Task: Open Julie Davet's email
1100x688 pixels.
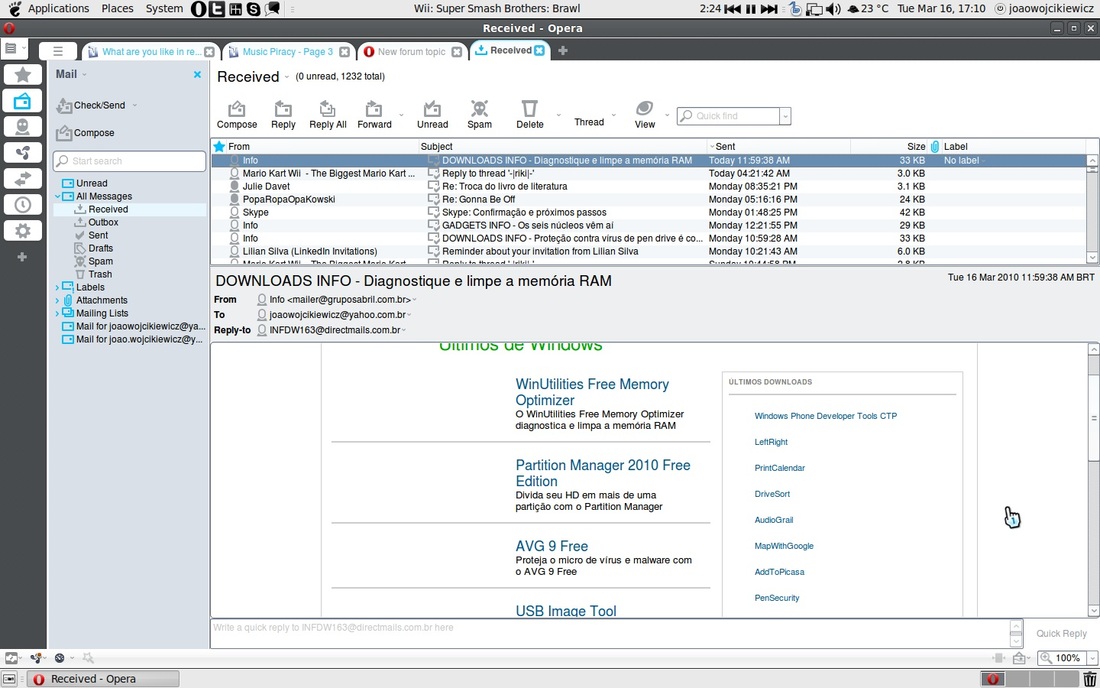Action: [x=650, y=187]
